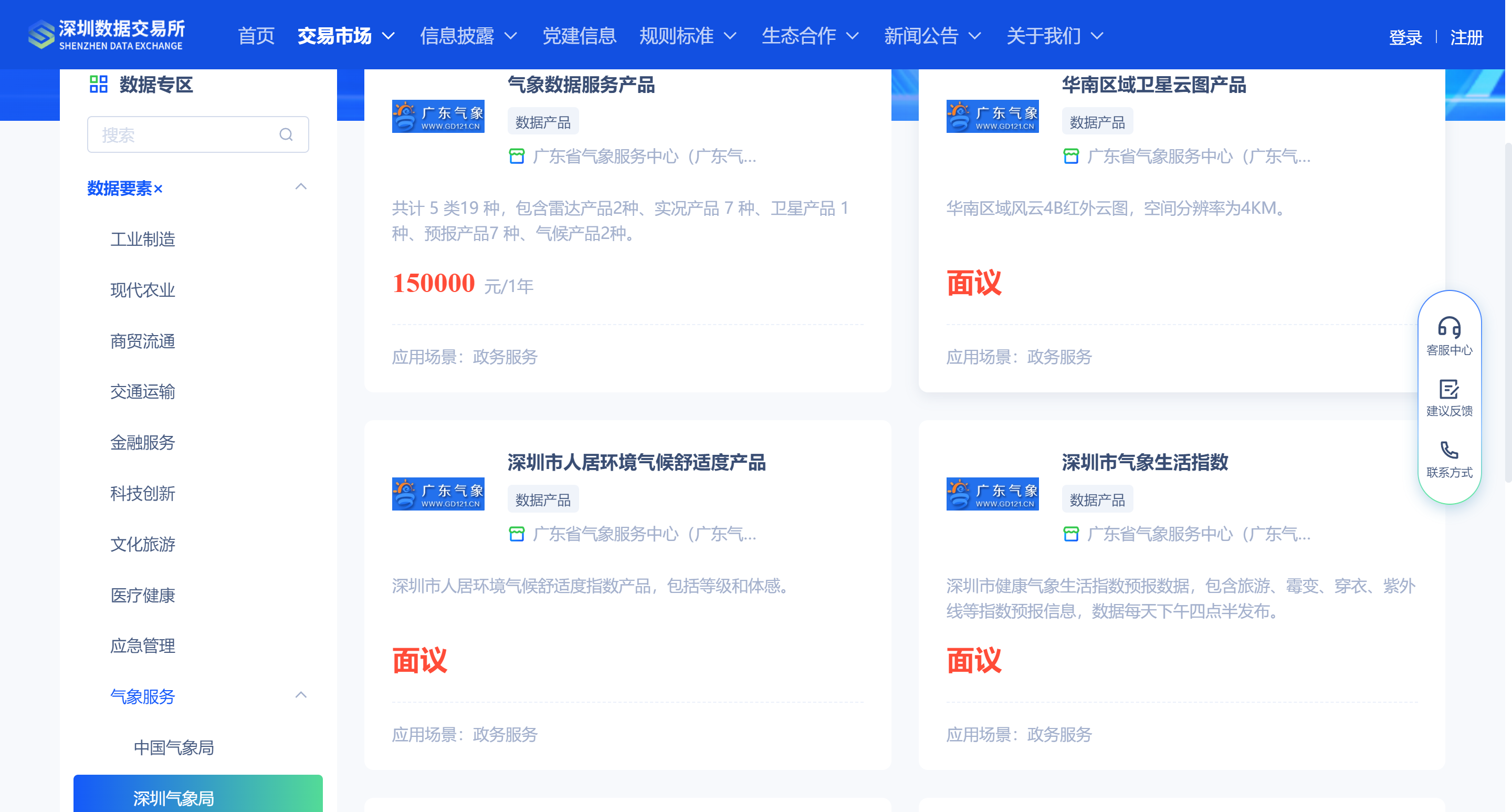The image size is (1512, 812).
Task: Open 关于我们 menu
Action: (x=1044, y=36)
